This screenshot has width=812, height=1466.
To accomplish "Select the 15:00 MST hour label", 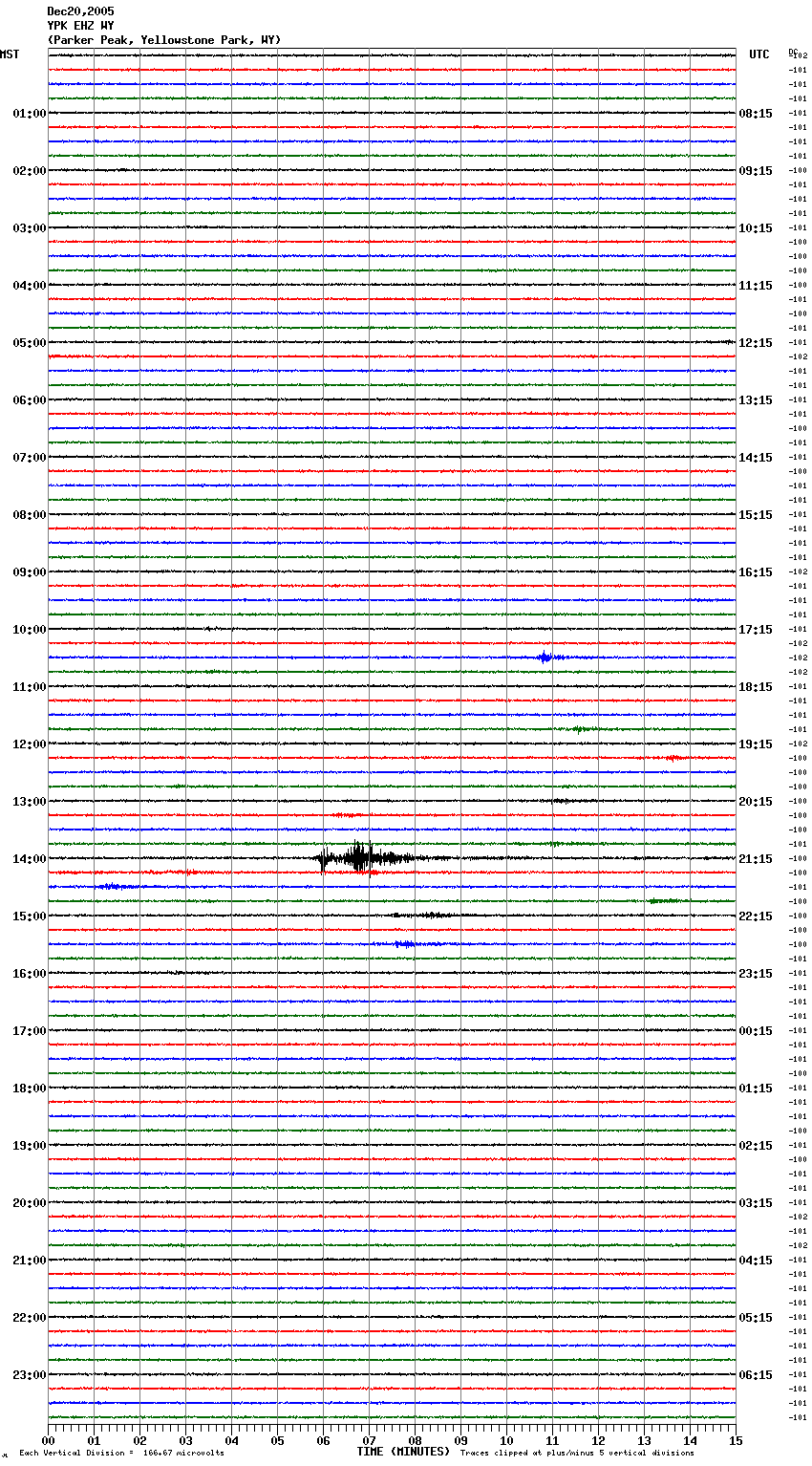I will pyautogui.click(x=30, y=916).
